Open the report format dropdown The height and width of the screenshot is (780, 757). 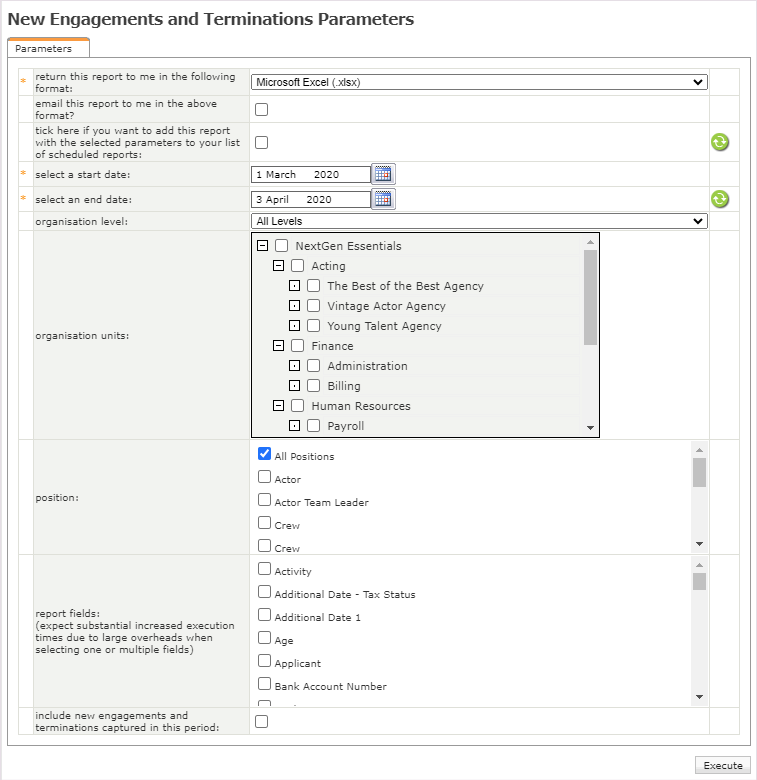pyautogui.click(x=479, y=82)
